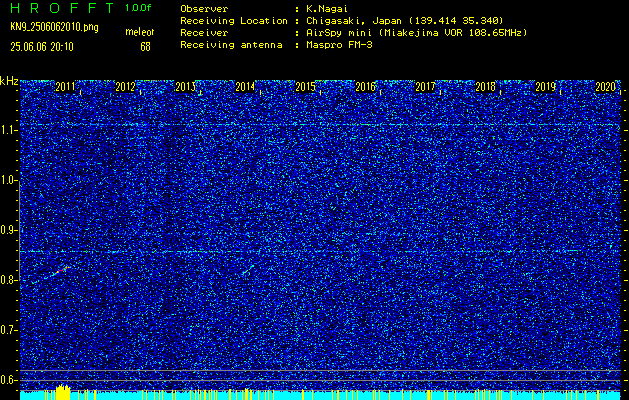Click the 0.8 frequency axis label
This screenshot has width=629, height=400.
(x=8, y=280)
